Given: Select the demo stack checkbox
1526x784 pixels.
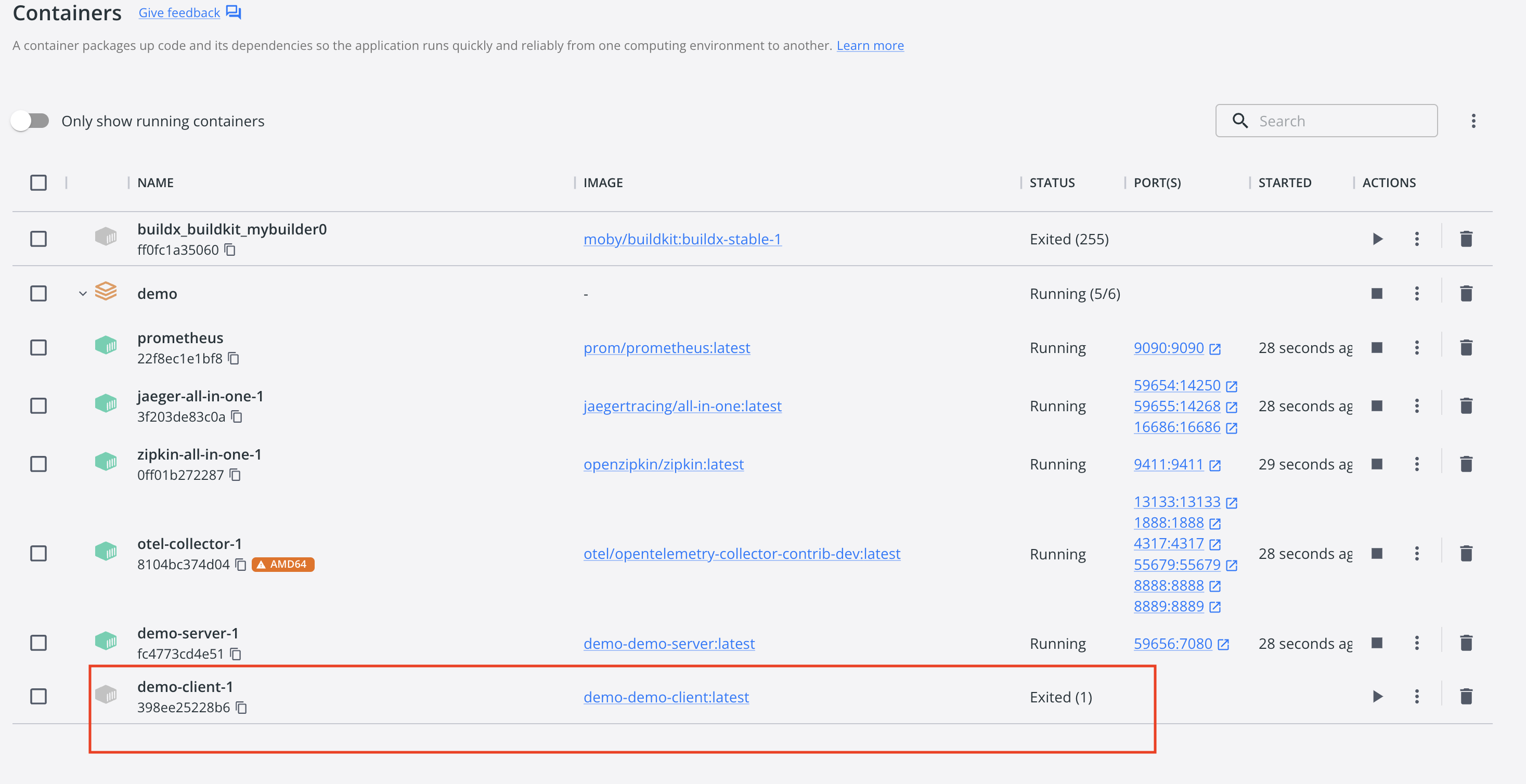Looking at the screenshot, I should pyautogui.click(x=38, y=293).
